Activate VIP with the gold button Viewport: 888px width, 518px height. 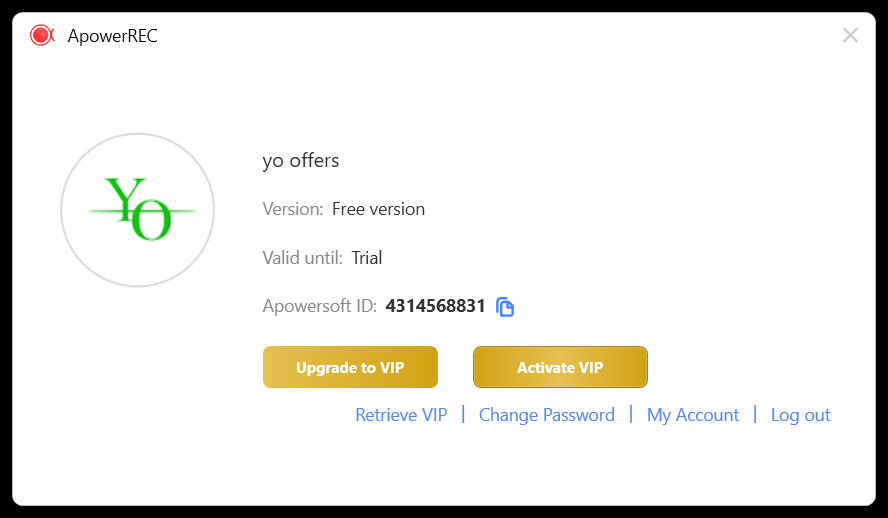point(560,367)
